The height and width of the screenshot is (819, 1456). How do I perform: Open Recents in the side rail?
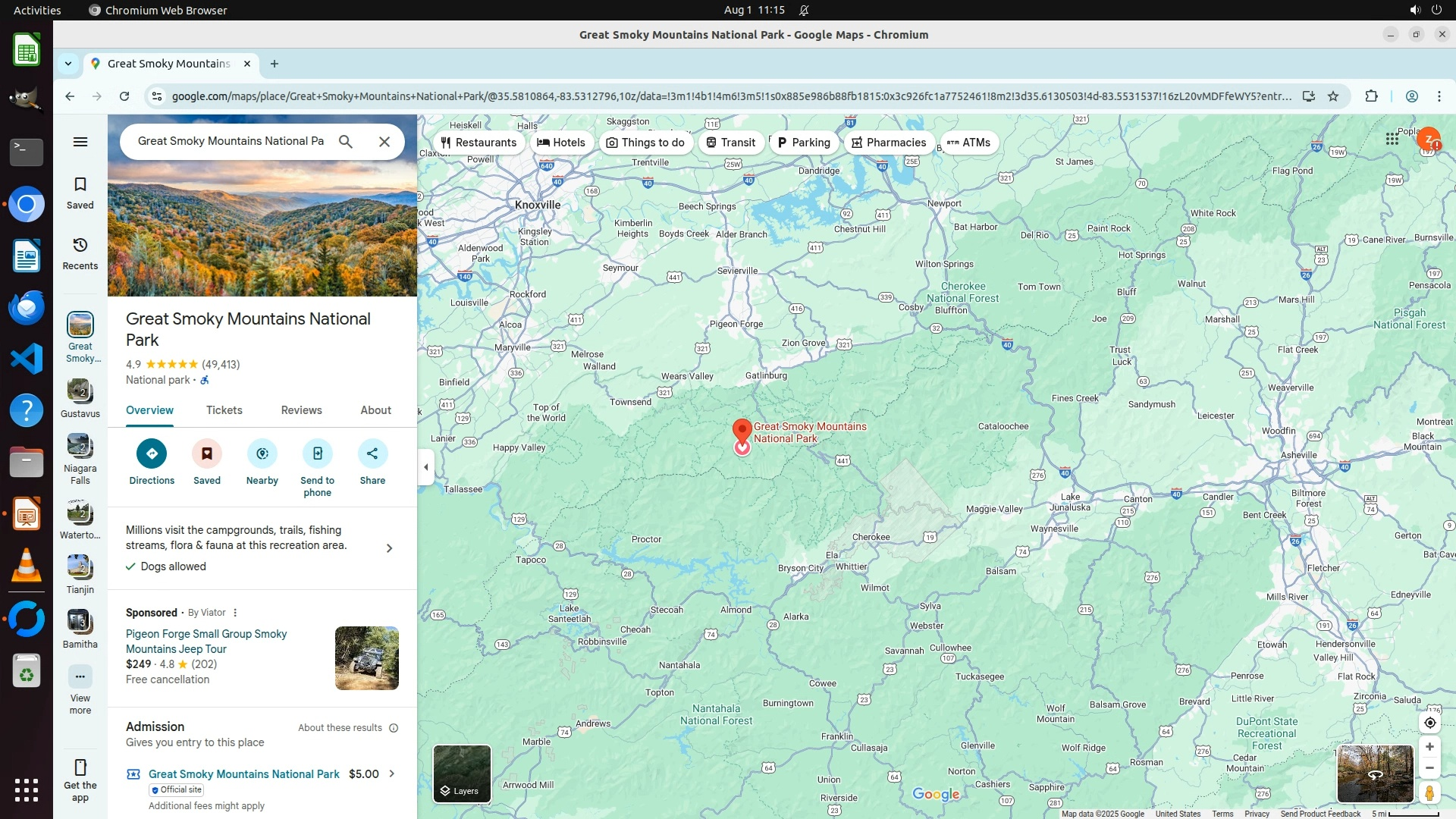pyautogui.click(x=80, y=253)
